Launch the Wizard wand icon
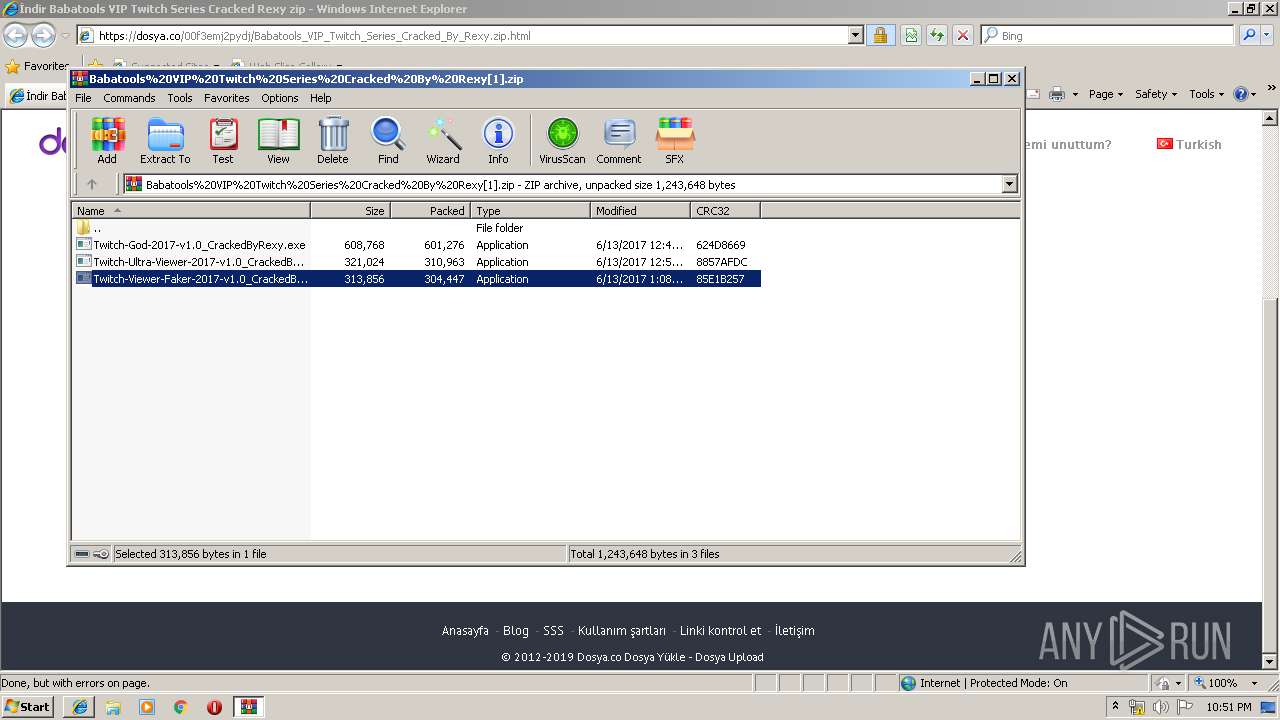 [443, 140]
